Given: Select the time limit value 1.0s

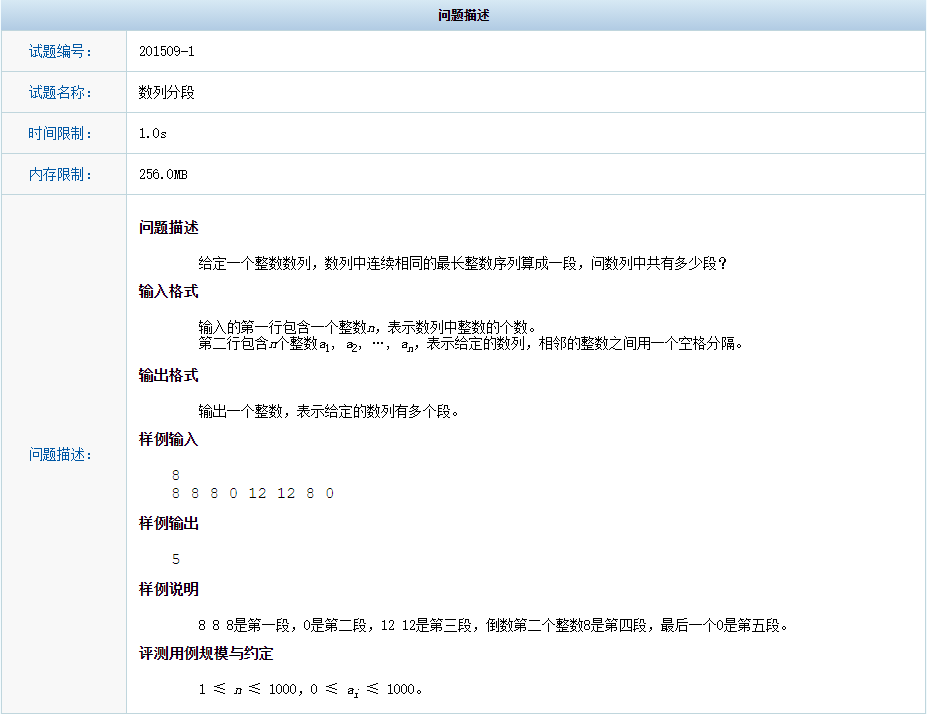Looking at the screenshot, I should (148, 132).
